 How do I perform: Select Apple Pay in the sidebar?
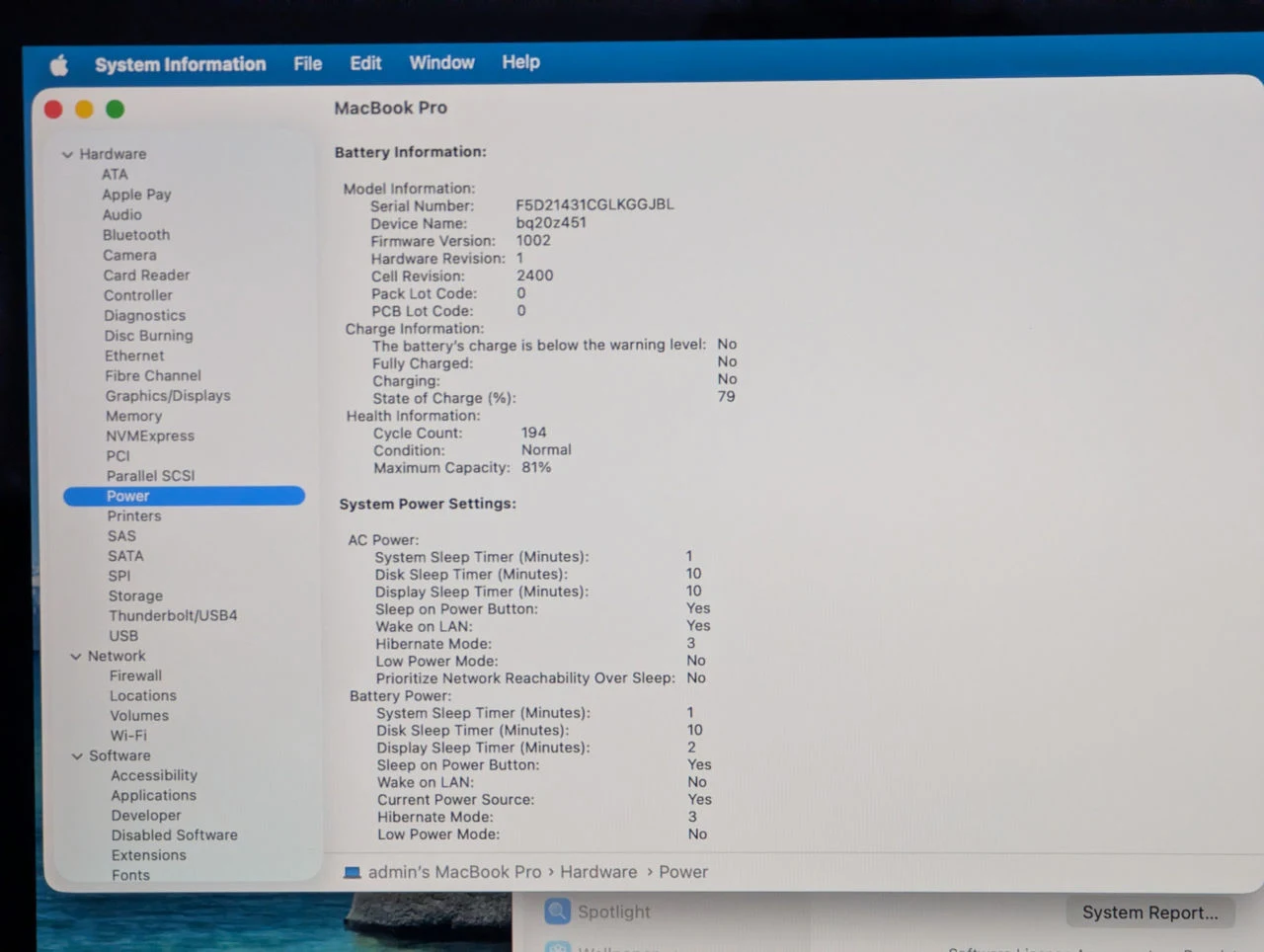tap(136, 195)
